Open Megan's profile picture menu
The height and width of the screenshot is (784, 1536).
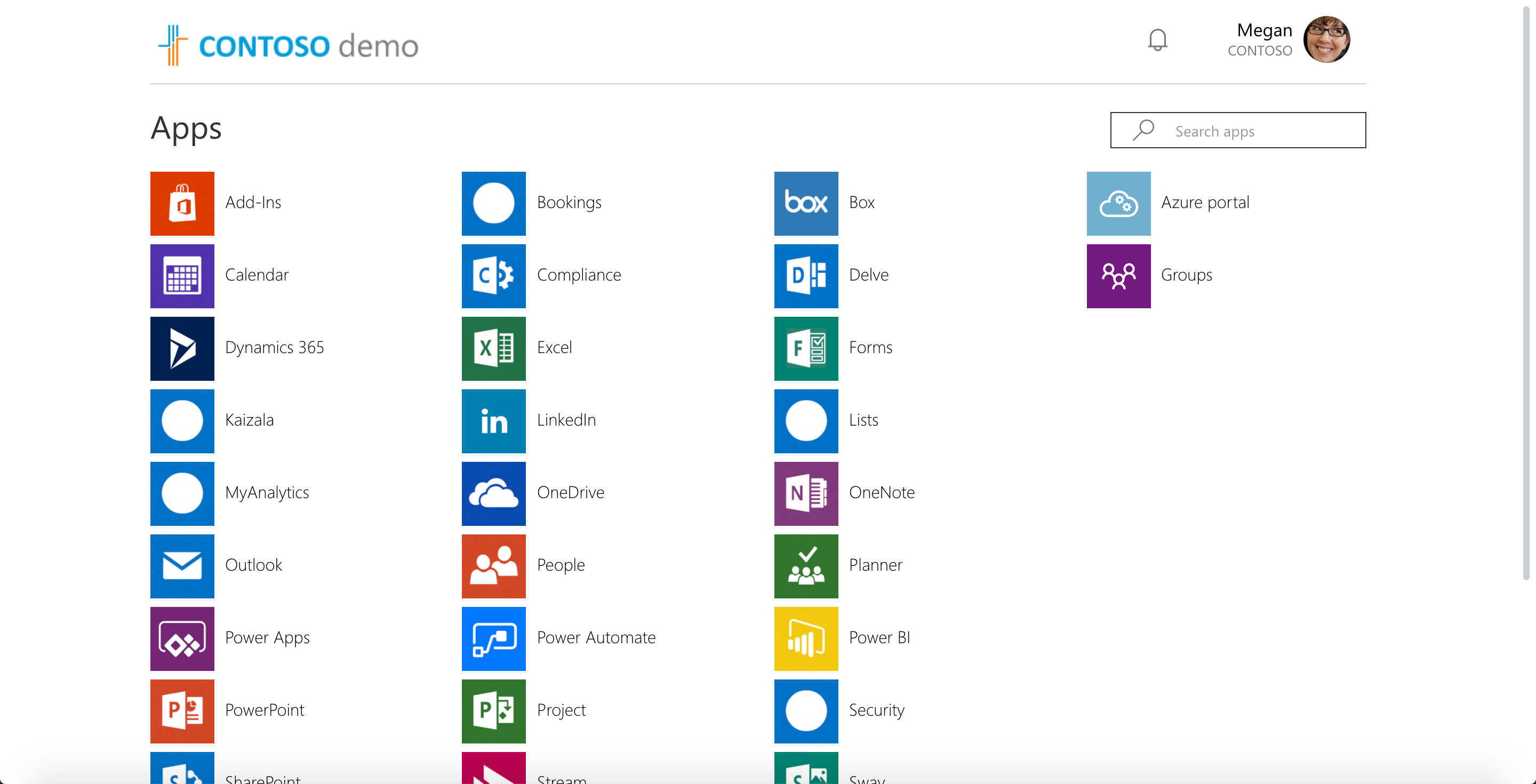pyautogui.click(x=1326, y=39)
